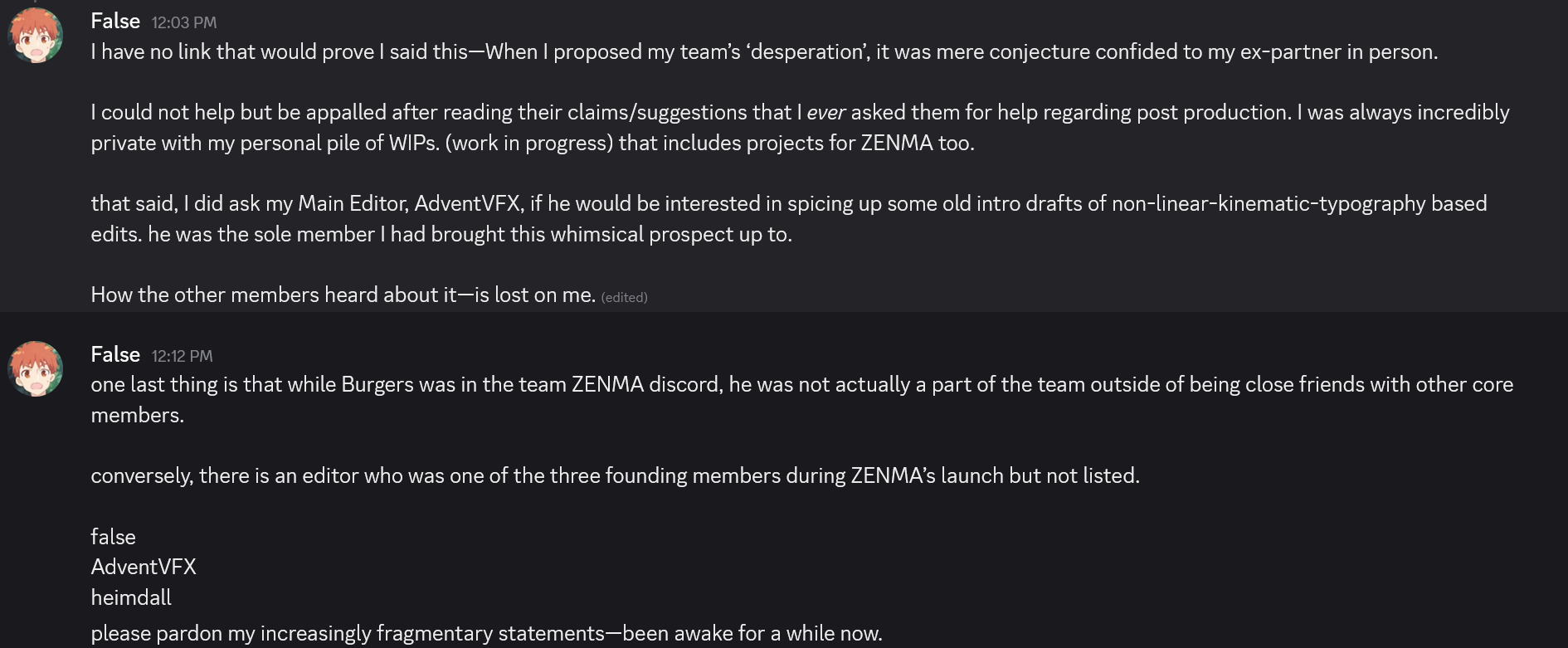Click the line starting "that said, I did ask"
This screenshot has width=1568, height=648.
pyautogui.click(x=788, y=203)
